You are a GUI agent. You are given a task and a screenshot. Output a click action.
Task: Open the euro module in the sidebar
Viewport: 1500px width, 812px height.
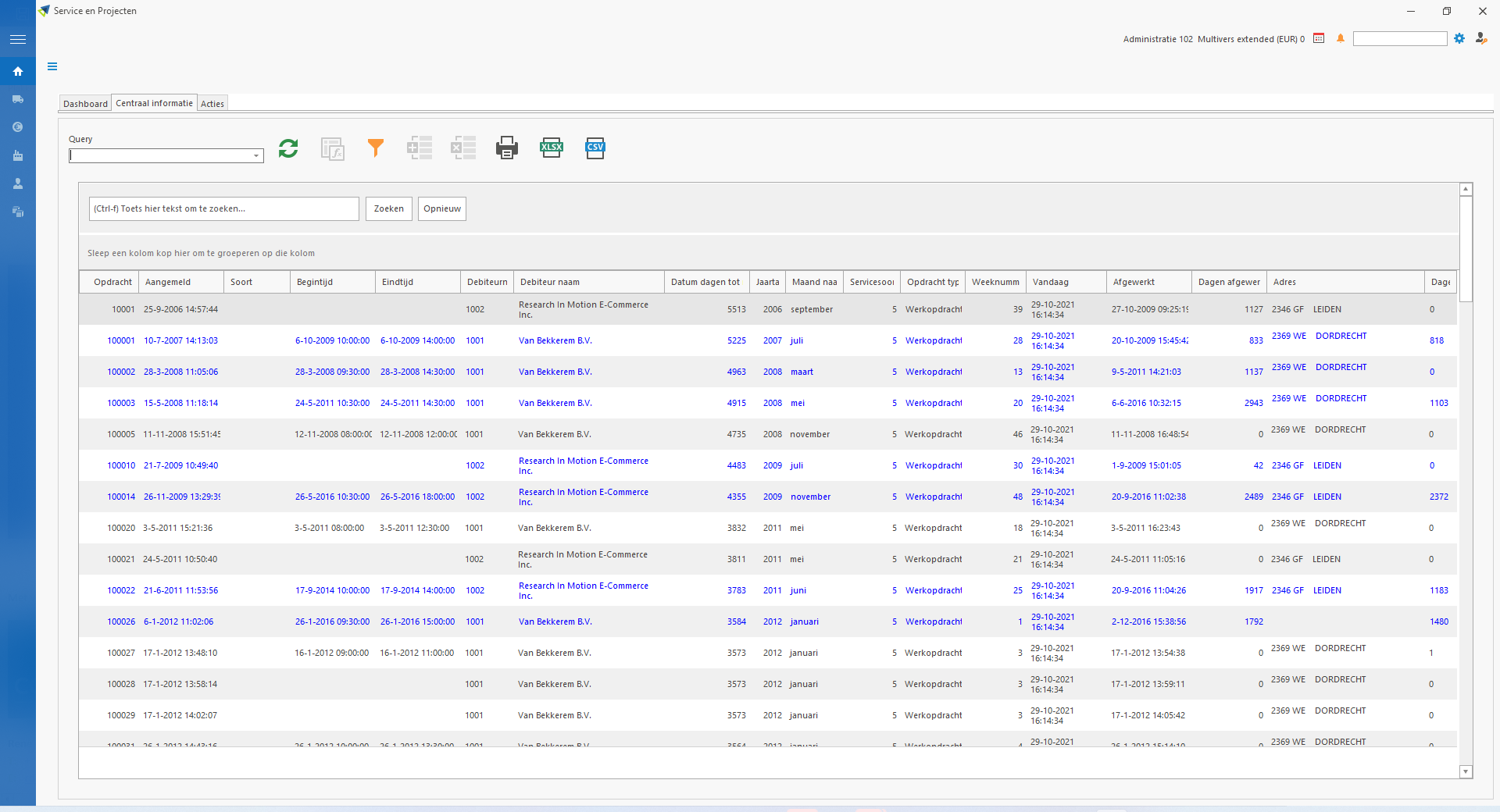coord(18,127)
